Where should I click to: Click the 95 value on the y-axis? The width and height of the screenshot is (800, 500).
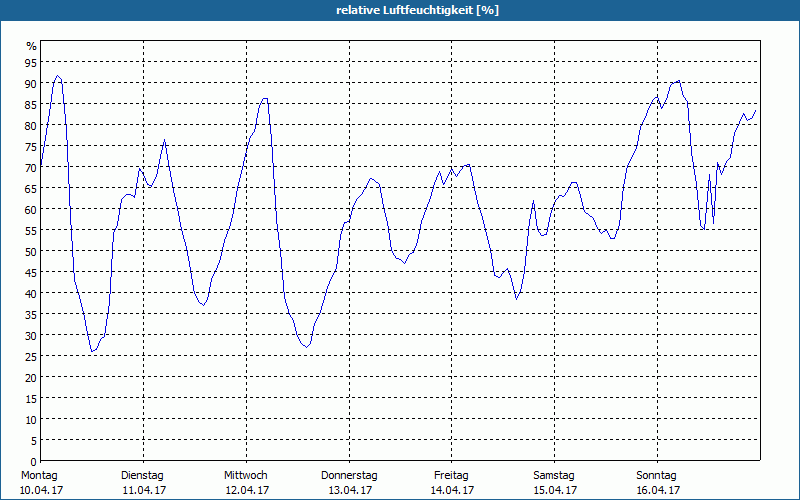[x=31, y=62]
